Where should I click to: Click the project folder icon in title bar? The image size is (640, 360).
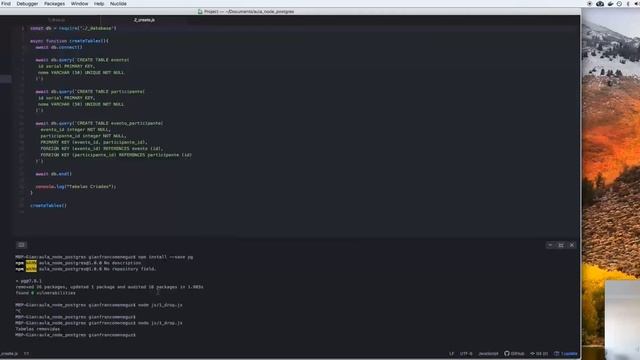pyautogui.click(x=200, y=12)
